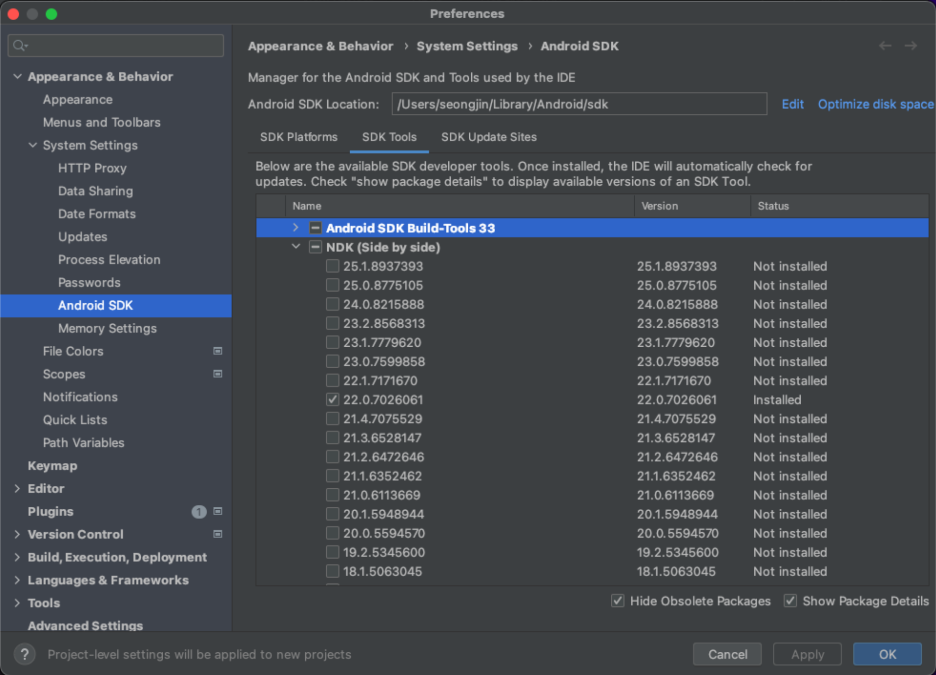The width and height of the screenshot is (936, 675).
Task: Select the SDK Tools tab
Action: click(389, 137)
